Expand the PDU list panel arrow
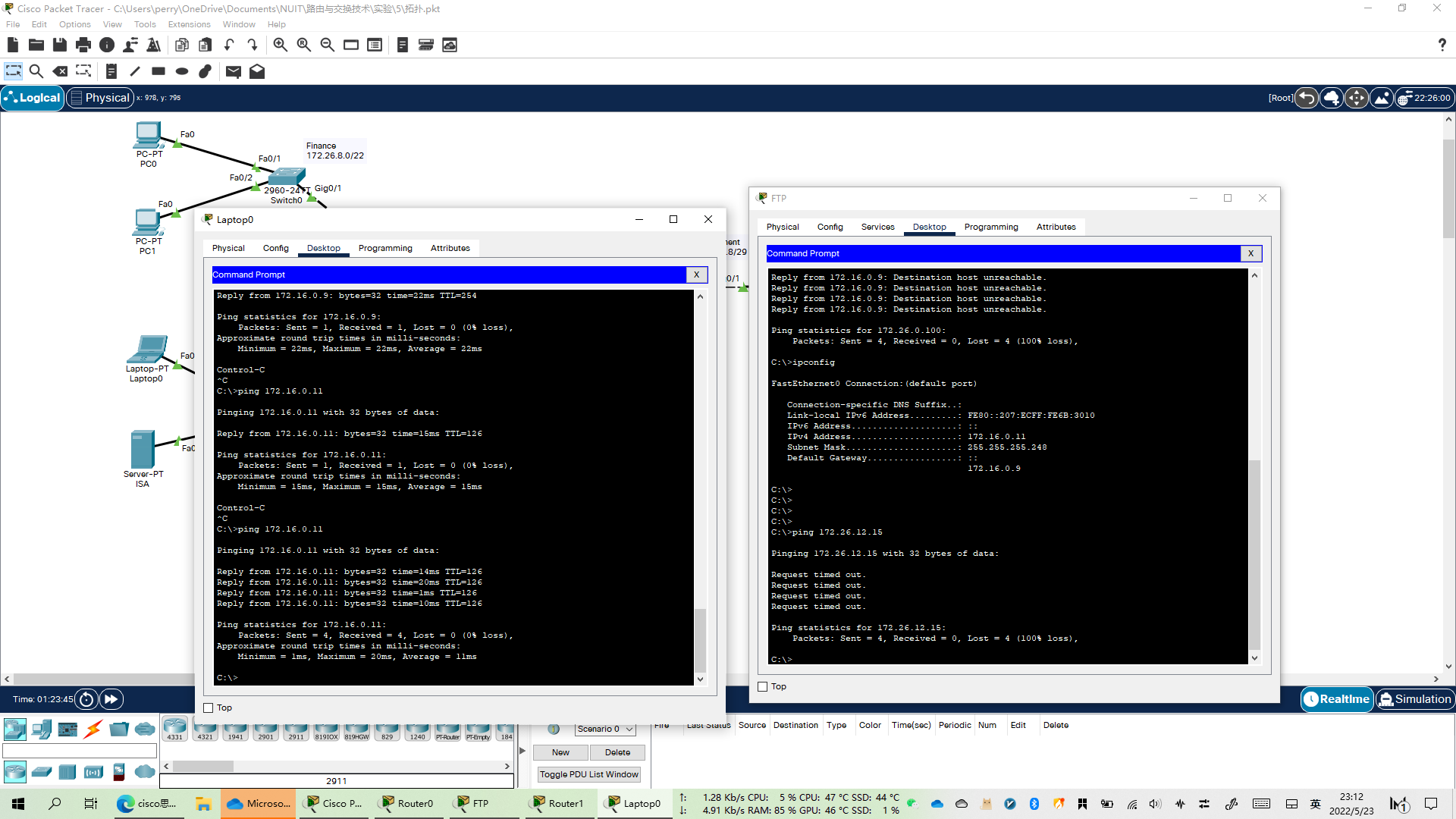Viewport: 1456px width, 819px height. click(x=522, y=751)
